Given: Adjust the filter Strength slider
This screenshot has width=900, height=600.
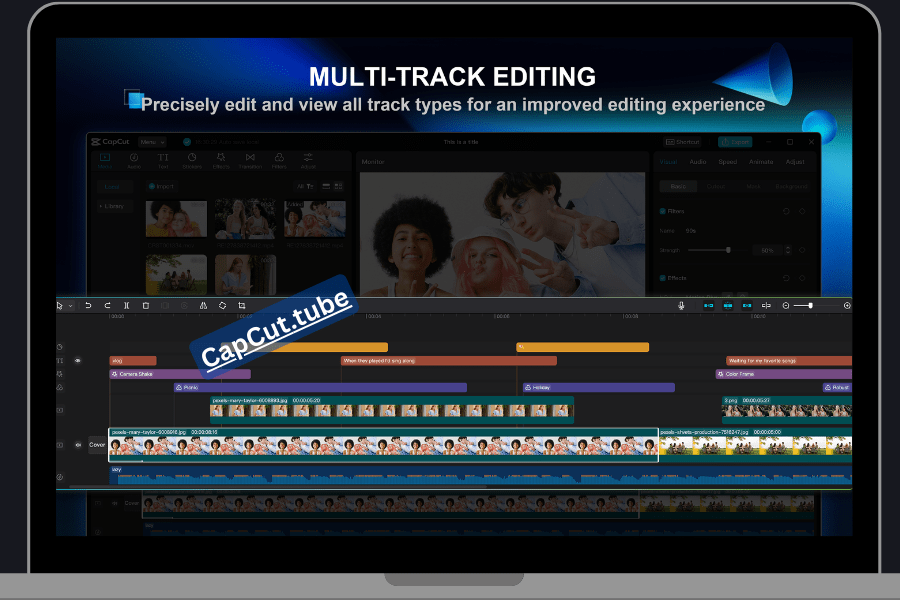Looking at the screenshot, I should click(x=728, y=250).
